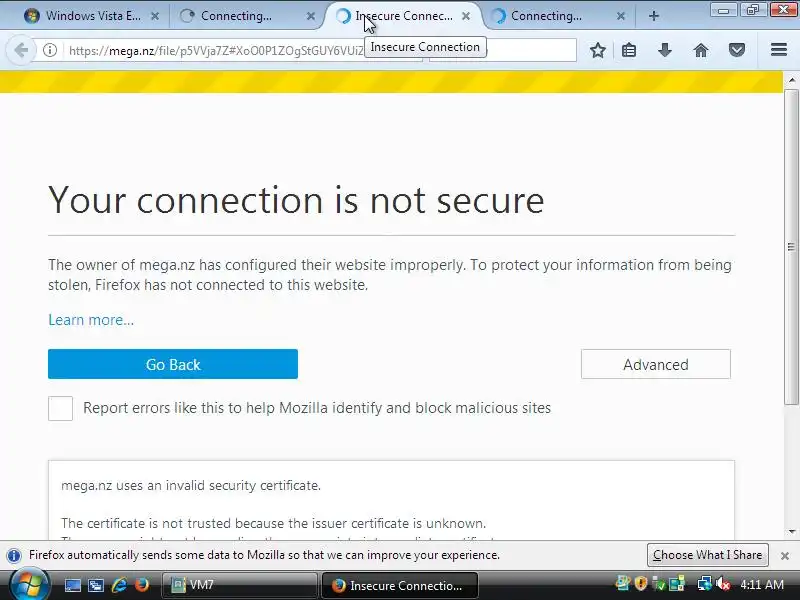Go to the Home page icon

[701, 50]
